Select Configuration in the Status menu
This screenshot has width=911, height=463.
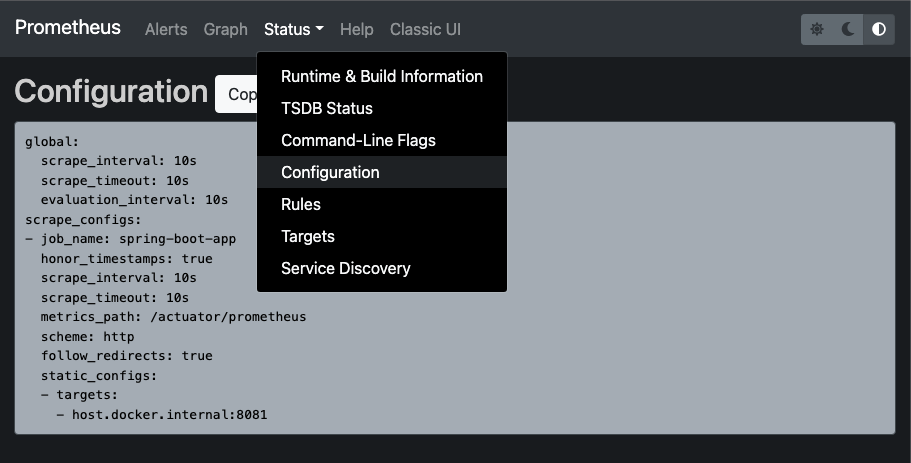click(330, 172)
